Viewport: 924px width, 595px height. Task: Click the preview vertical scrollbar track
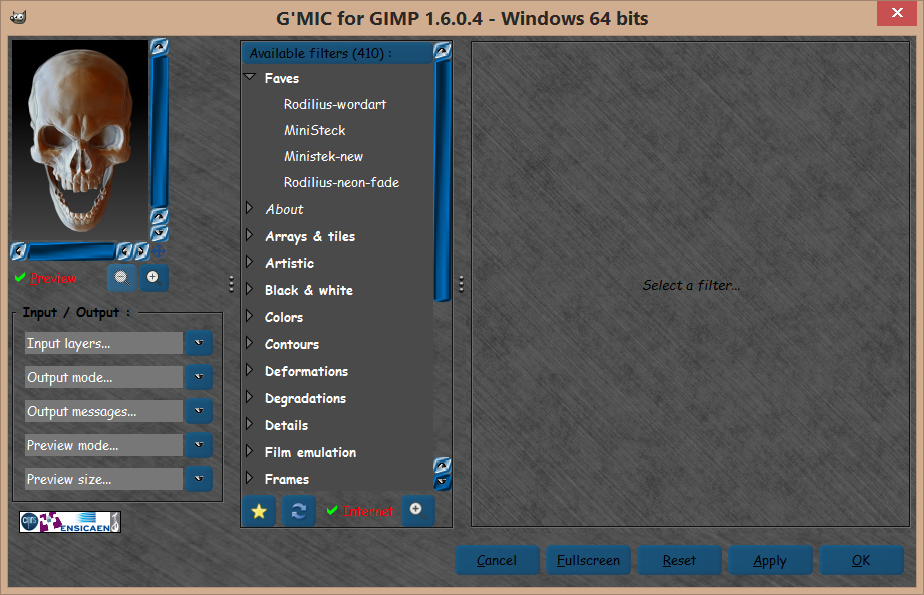coord(159,131)
